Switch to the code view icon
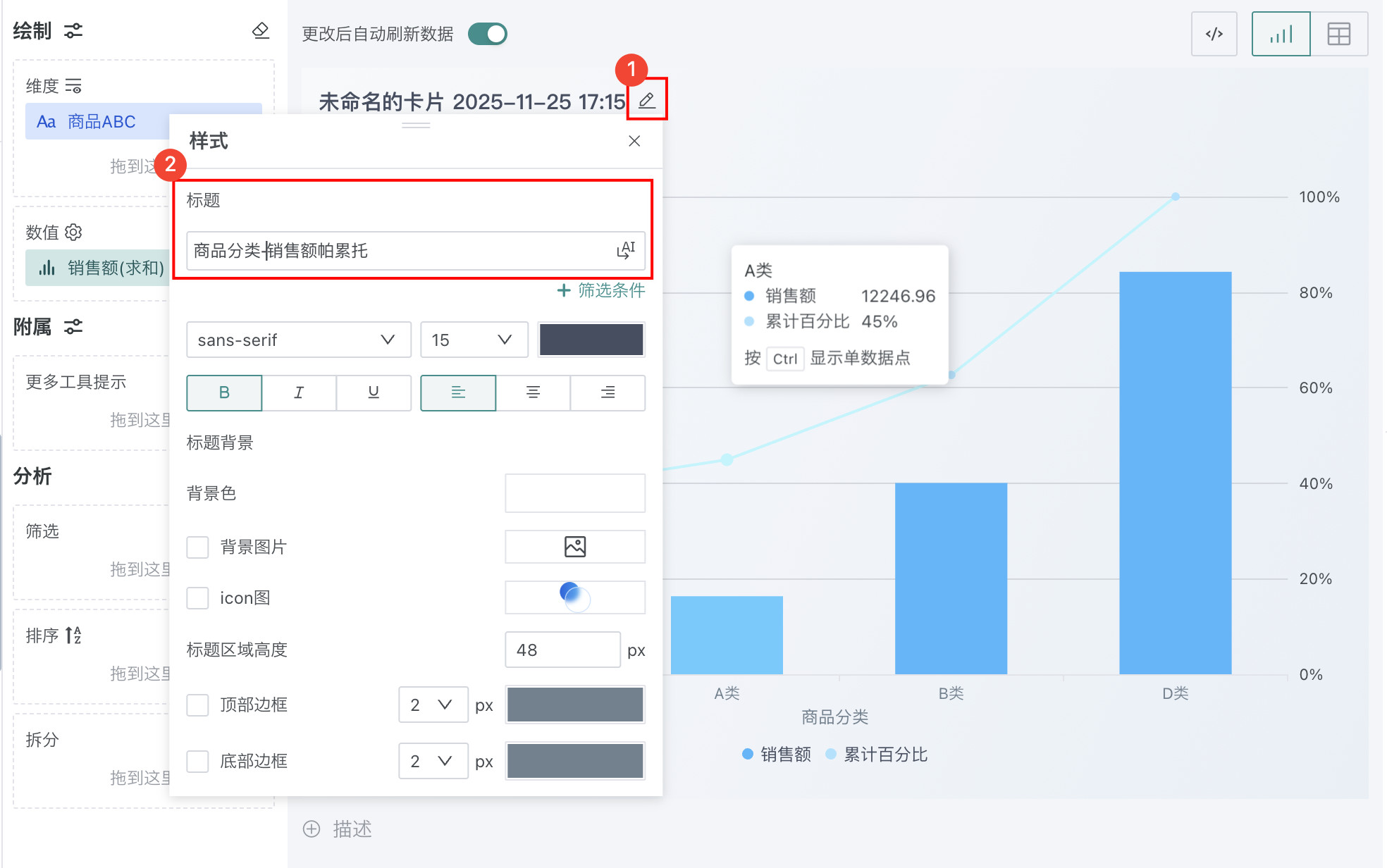The image size is (1387, 868). coord(1214,34)
